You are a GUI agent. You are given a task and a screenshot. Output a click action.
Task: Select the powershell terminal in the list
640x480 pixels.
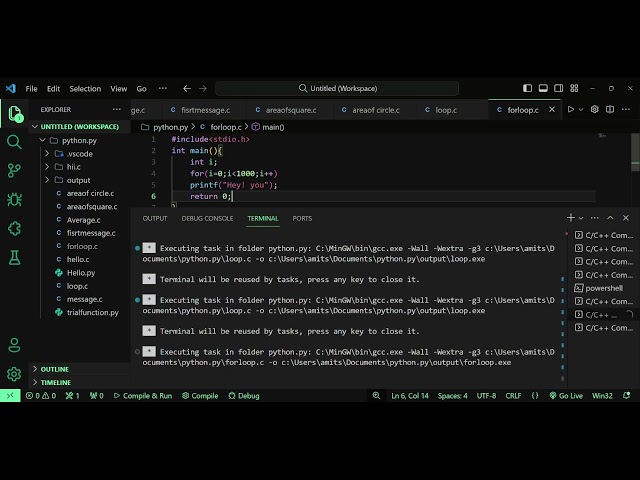[x=604, y=288]
